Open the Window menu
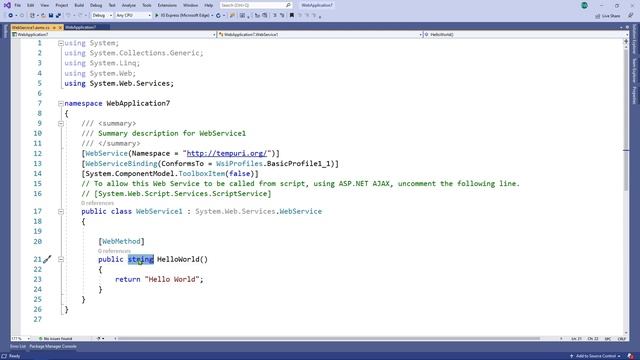This screenshot has height=360, width=640. [190, 5]
